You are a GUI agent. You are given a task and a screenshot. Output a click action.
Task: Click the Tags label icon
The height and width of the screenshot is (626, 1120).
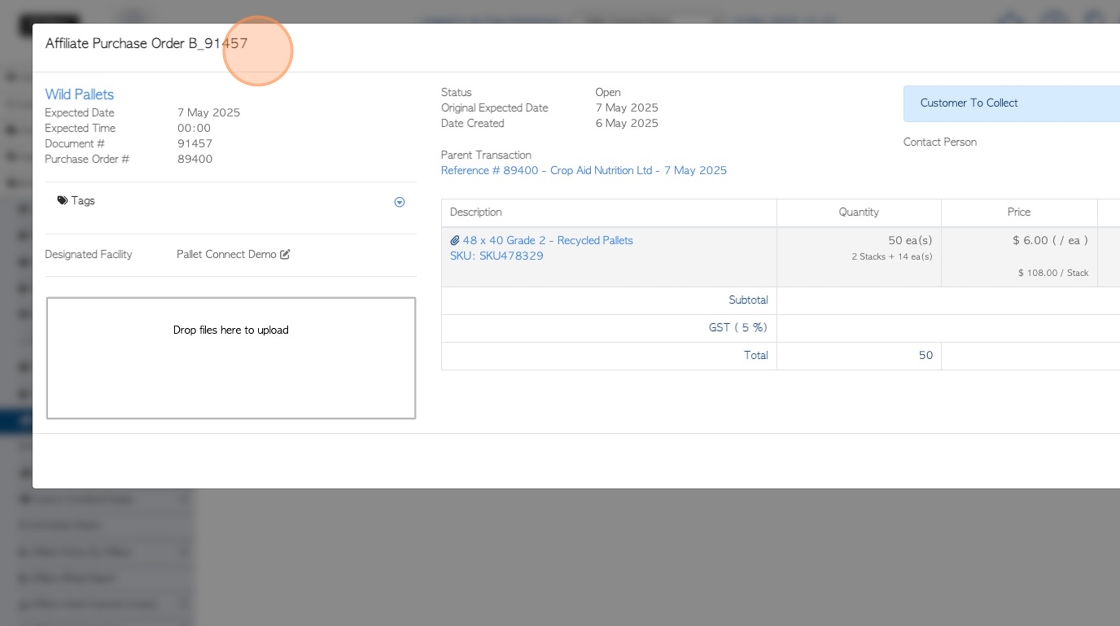62,201
